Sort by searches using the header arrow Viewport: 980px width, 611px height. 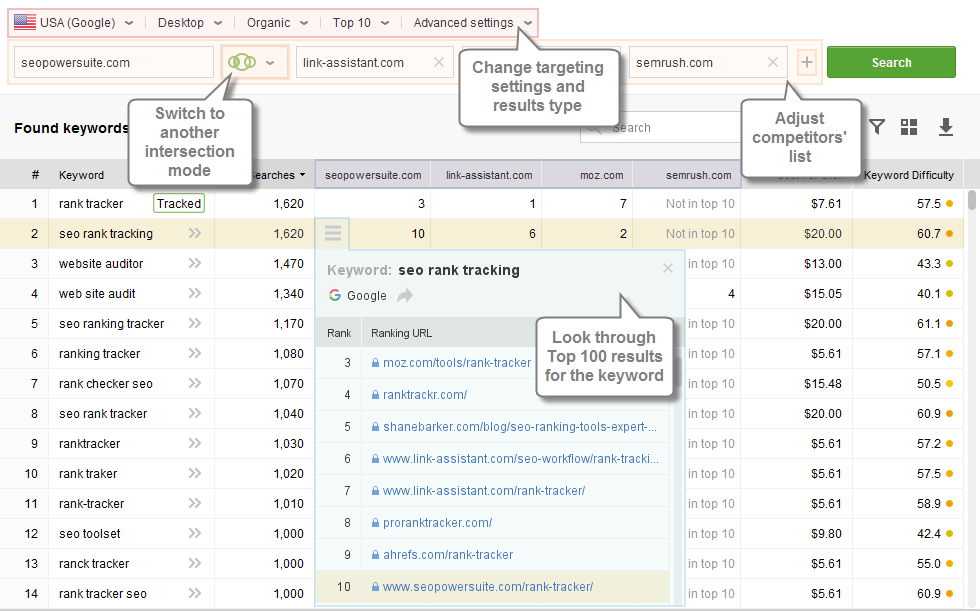302,175
